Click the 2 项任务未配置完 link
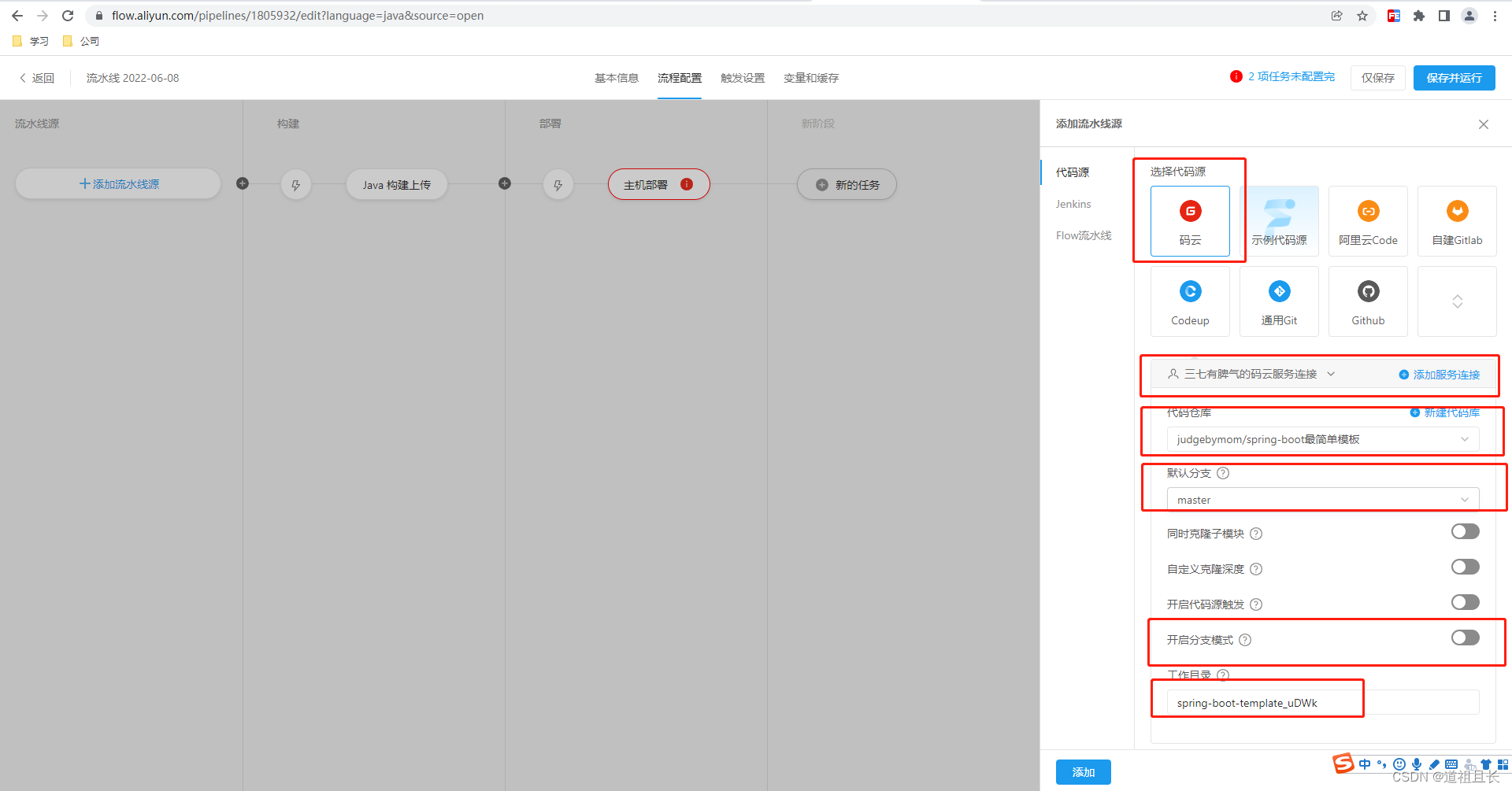The image size is (1512, 791). (1291, 76)
